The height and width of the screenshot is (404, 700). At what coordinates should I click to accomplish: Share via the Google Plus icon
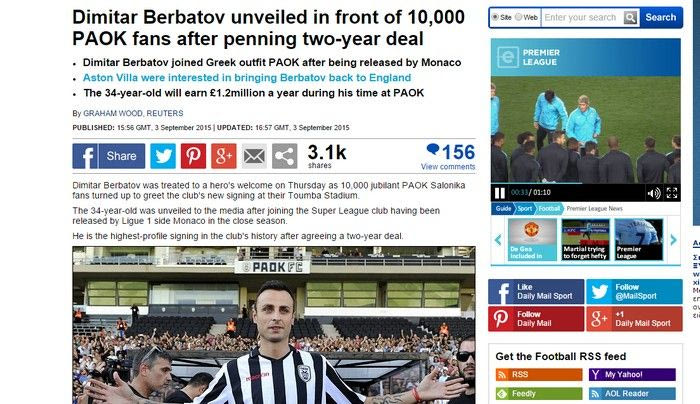pos(224,156)
